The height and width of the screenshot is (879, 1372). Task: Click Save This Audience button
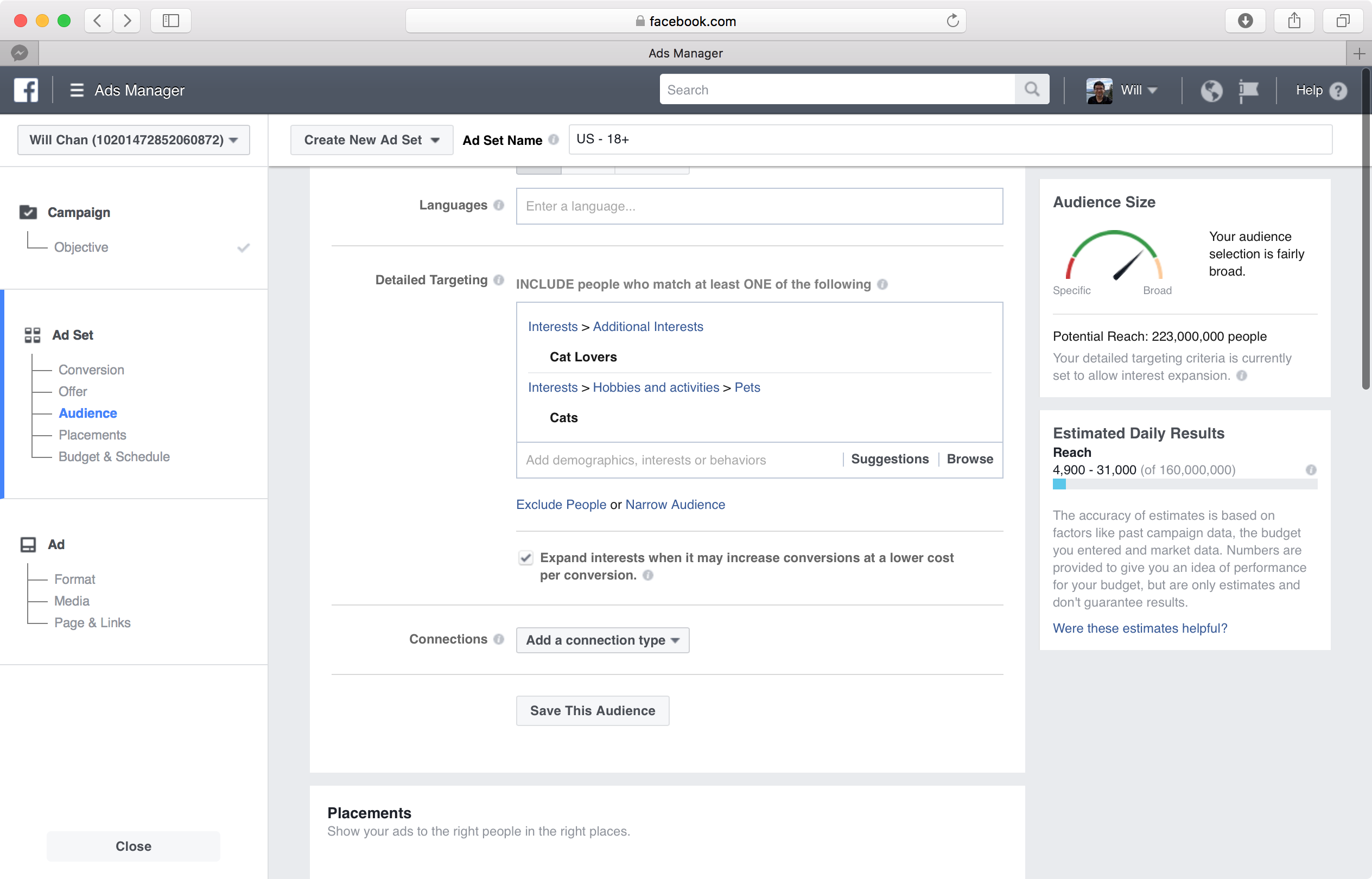593,711
